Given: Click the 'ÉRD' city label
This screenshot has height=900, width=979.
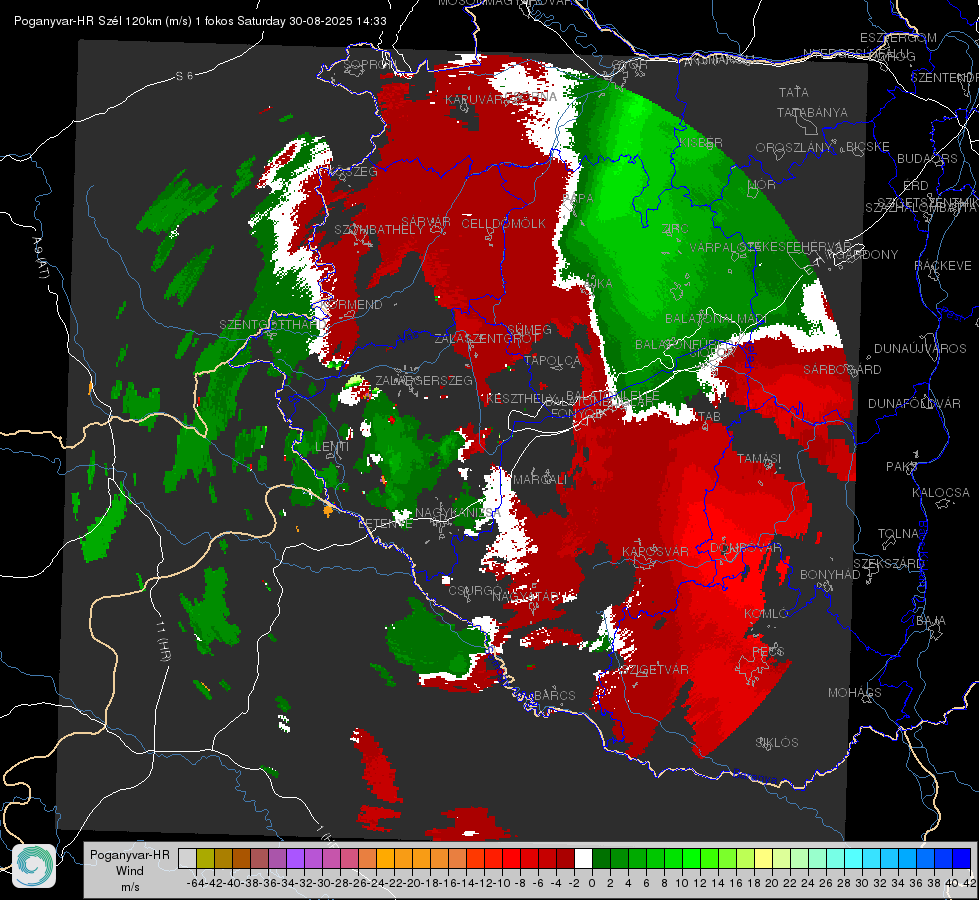Looking at the screenshot, I should click(x=916, y=185).
